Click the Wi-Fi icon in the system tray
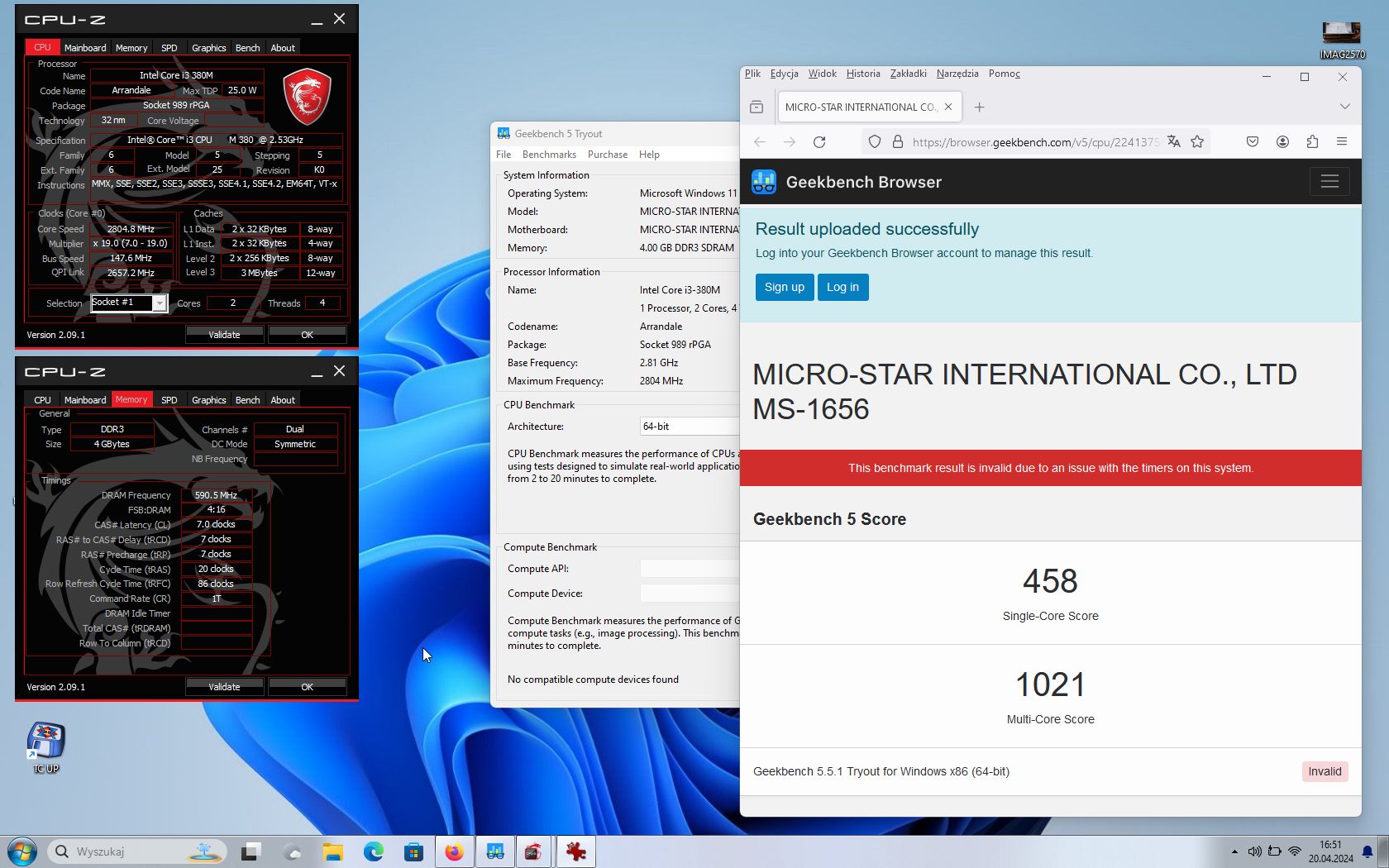The image size is (1389, 868). pos(1295,851)
